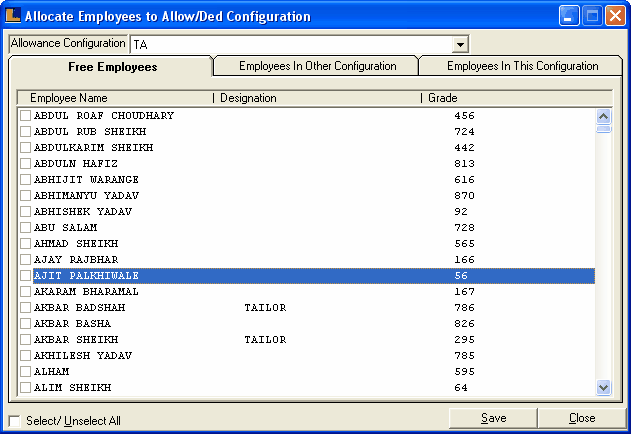Tick the AHMAD SHEIKH checkbox

(25, 244)
